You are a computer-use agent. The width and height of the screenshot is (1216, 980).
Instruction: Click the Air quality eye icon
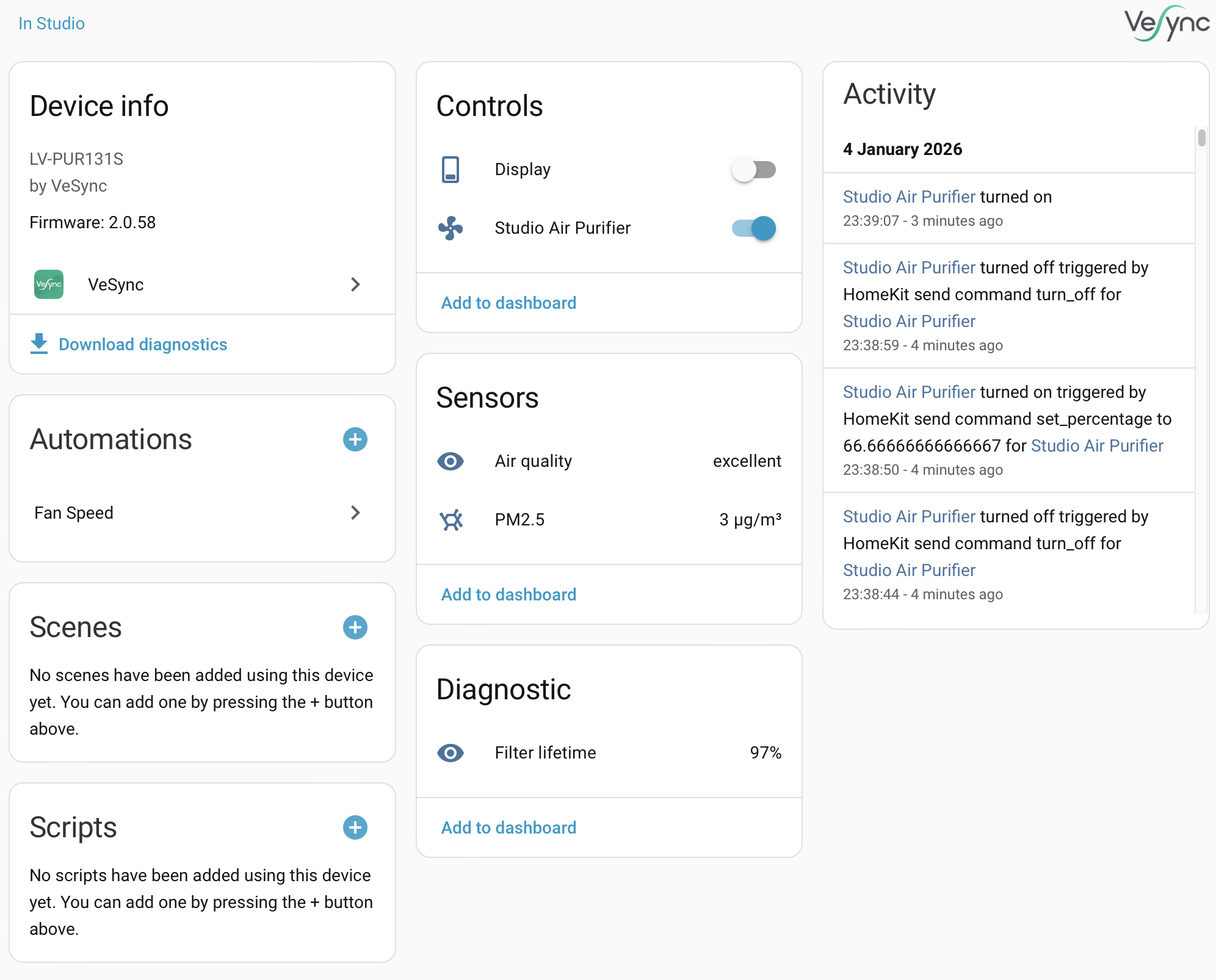click(451, 461)
